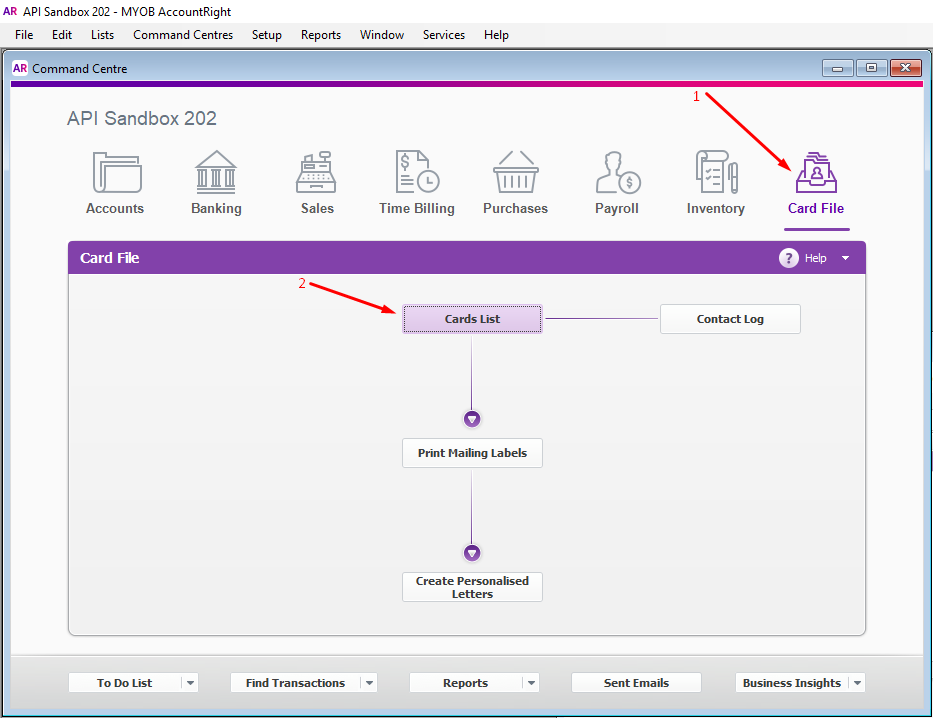Select the Sales cash register icon
This screenshot has width=933, height=718.
tap(317, 173)
